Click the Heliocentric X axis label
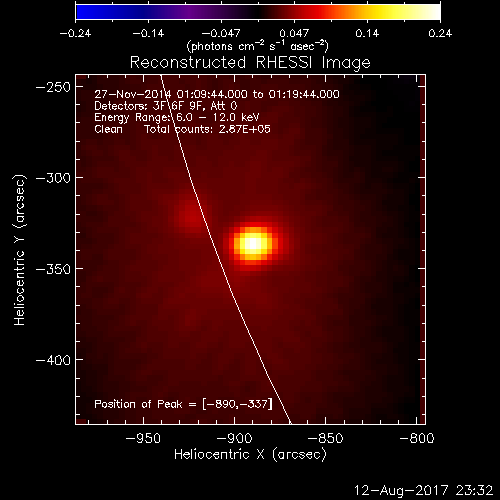 [x=250, y=454]
